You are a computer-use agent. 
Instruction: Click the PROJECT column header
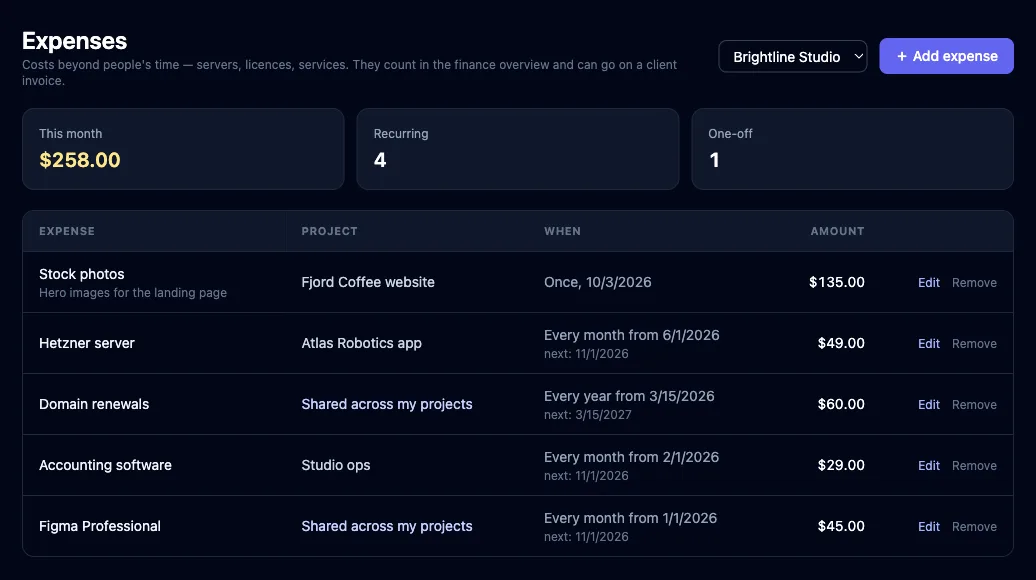[x=329, y=231]
